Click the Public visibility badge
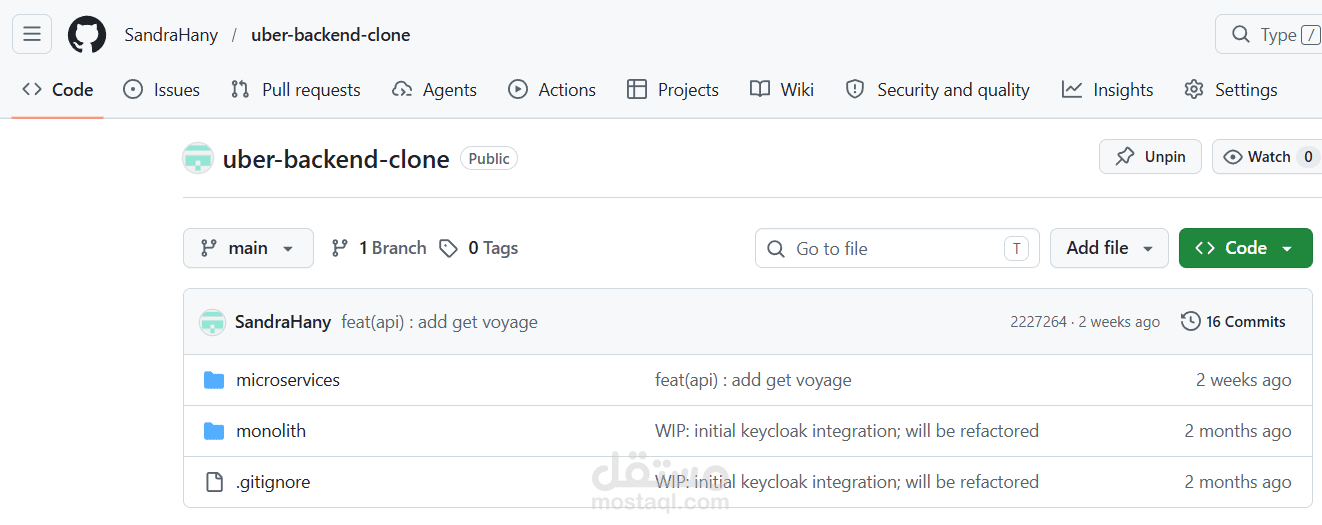 pos(489,158)
